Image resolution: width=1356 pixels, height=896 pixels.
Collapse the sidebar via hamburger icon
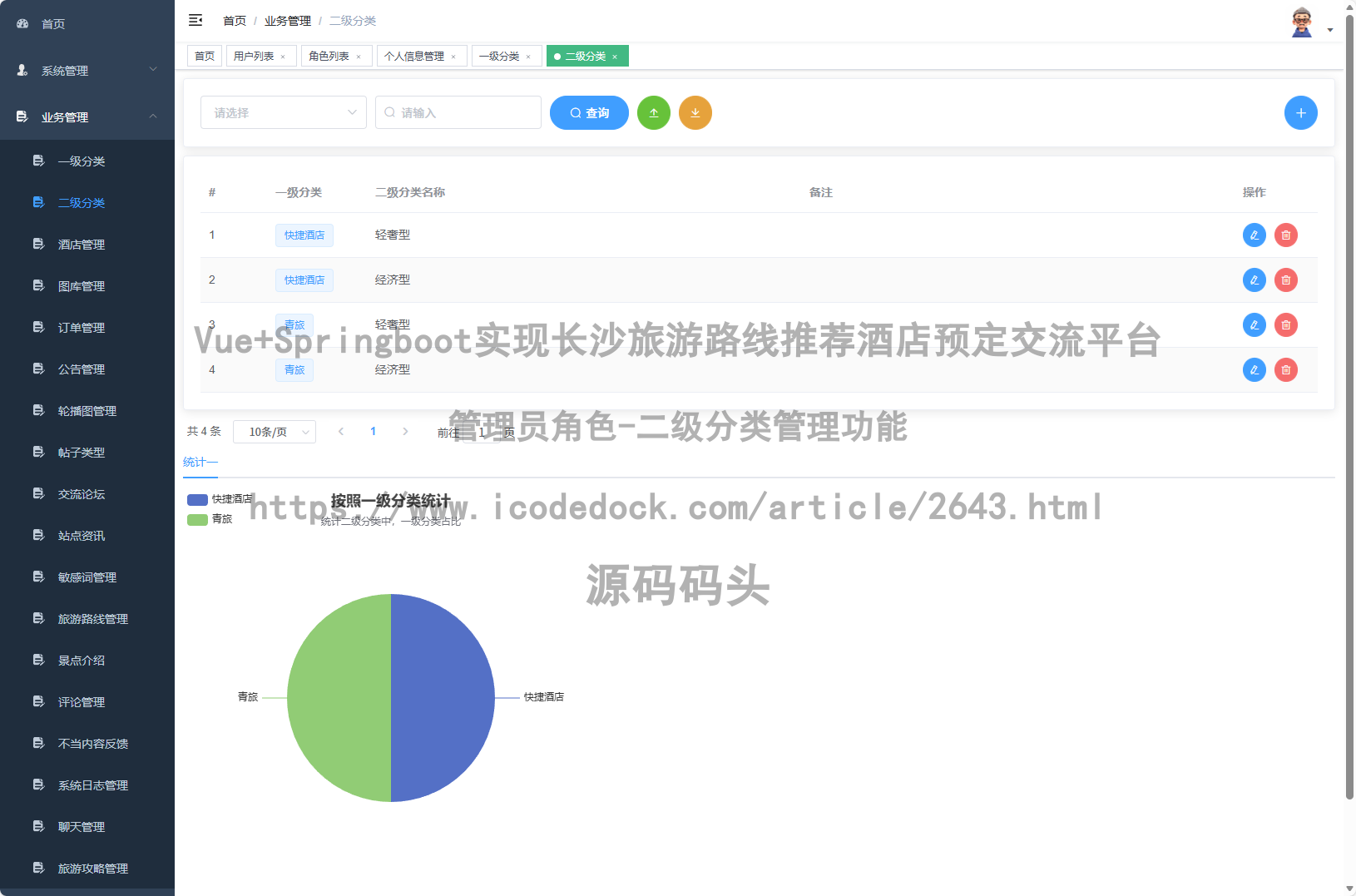point(196,20)
